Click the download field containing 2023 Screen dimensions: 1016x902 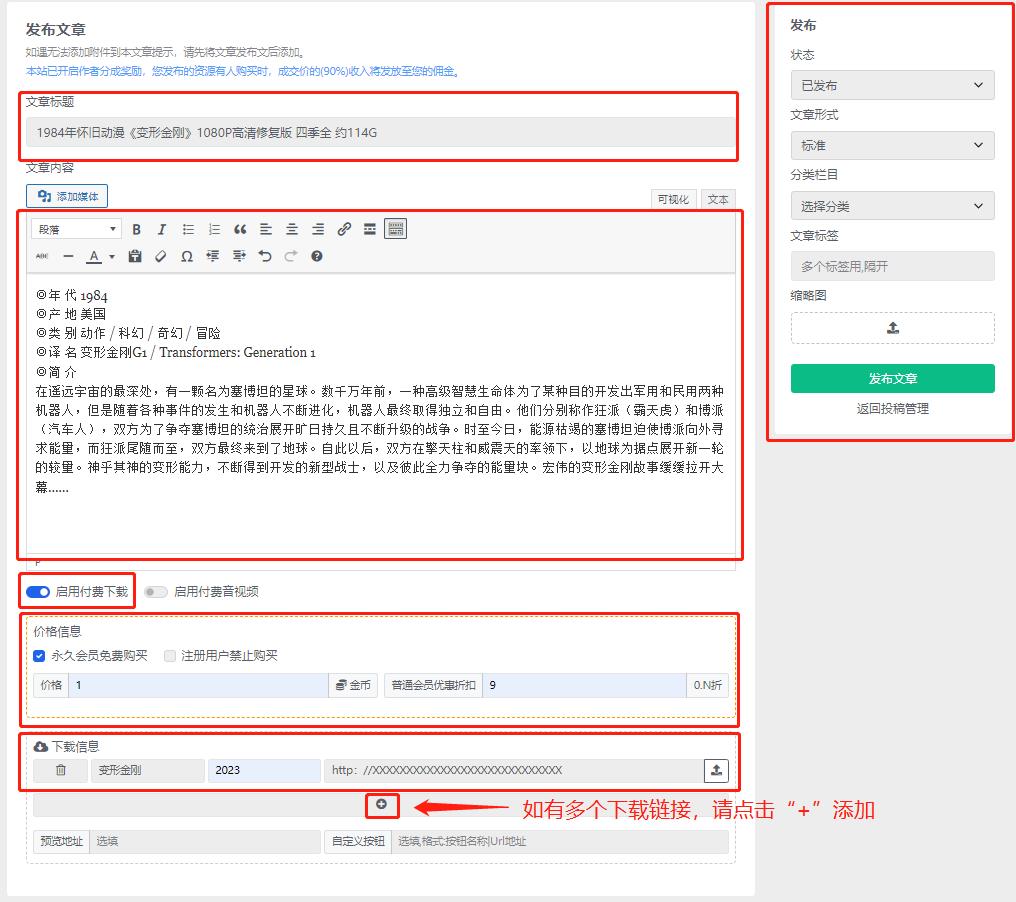[x=264, y=770]
